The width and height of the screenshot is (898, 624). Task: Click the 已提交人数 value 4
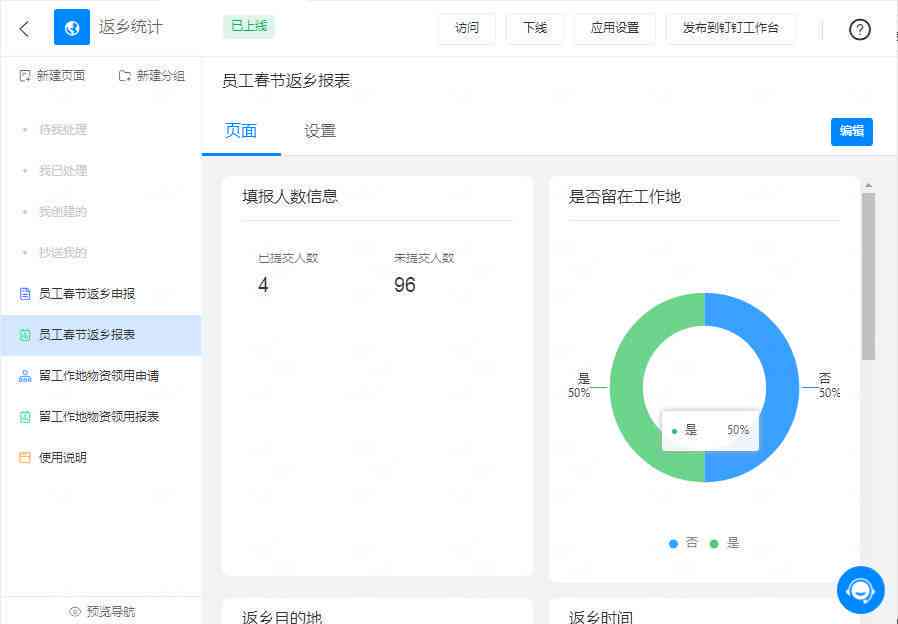point(263,285)
